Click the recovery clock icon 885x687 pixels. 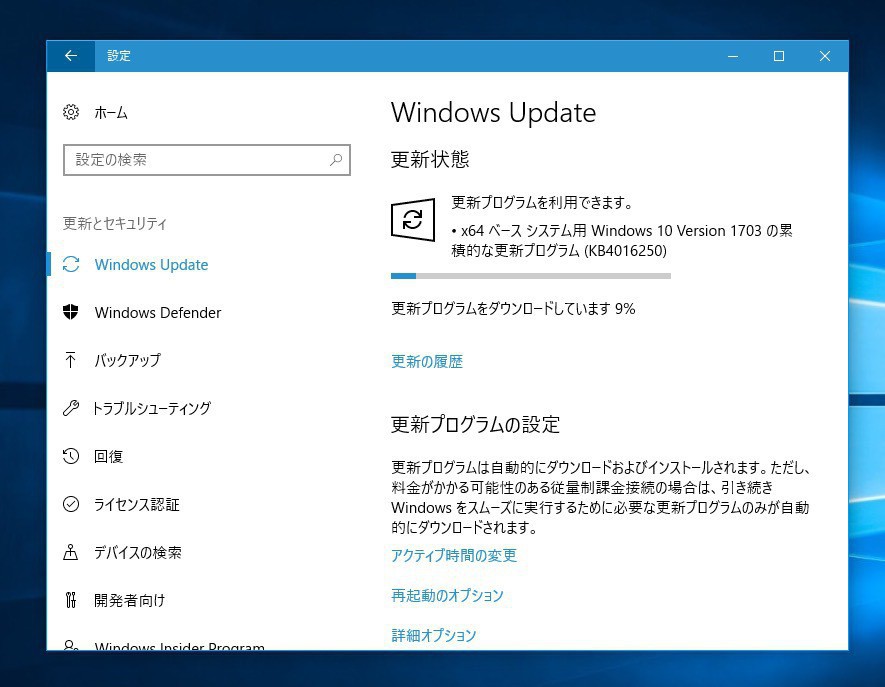(71, 456)
